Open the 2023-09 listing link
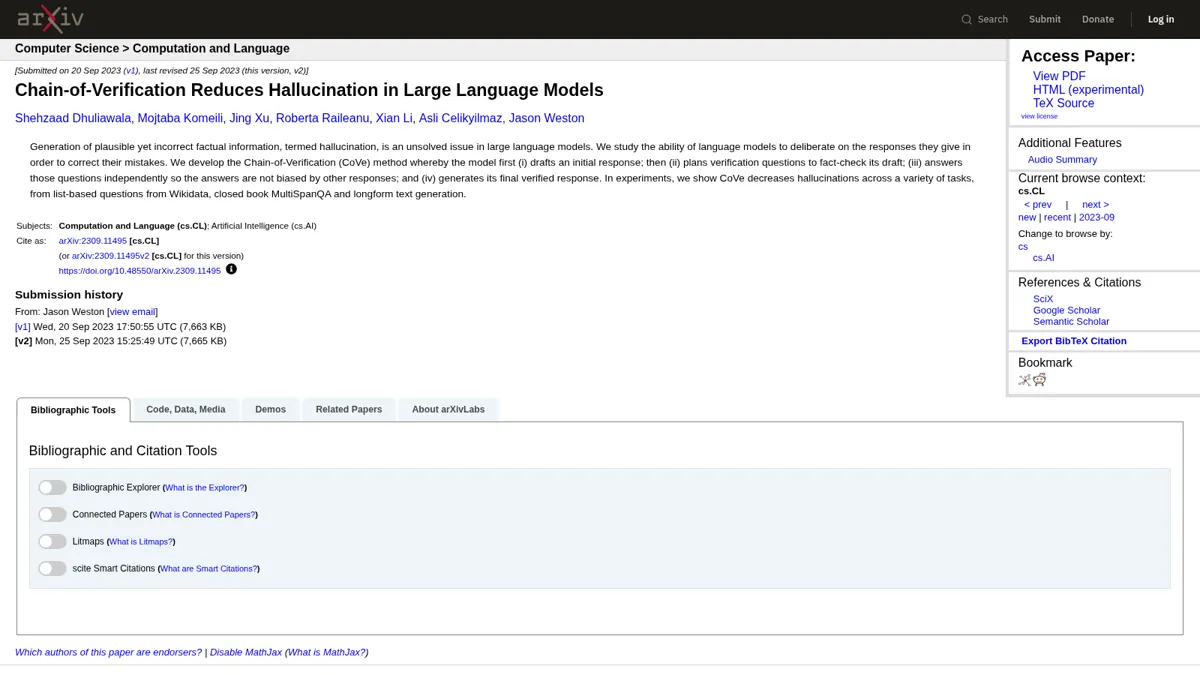The height and width of the screenshot is (675, 1200). [x=1096, y=217]
